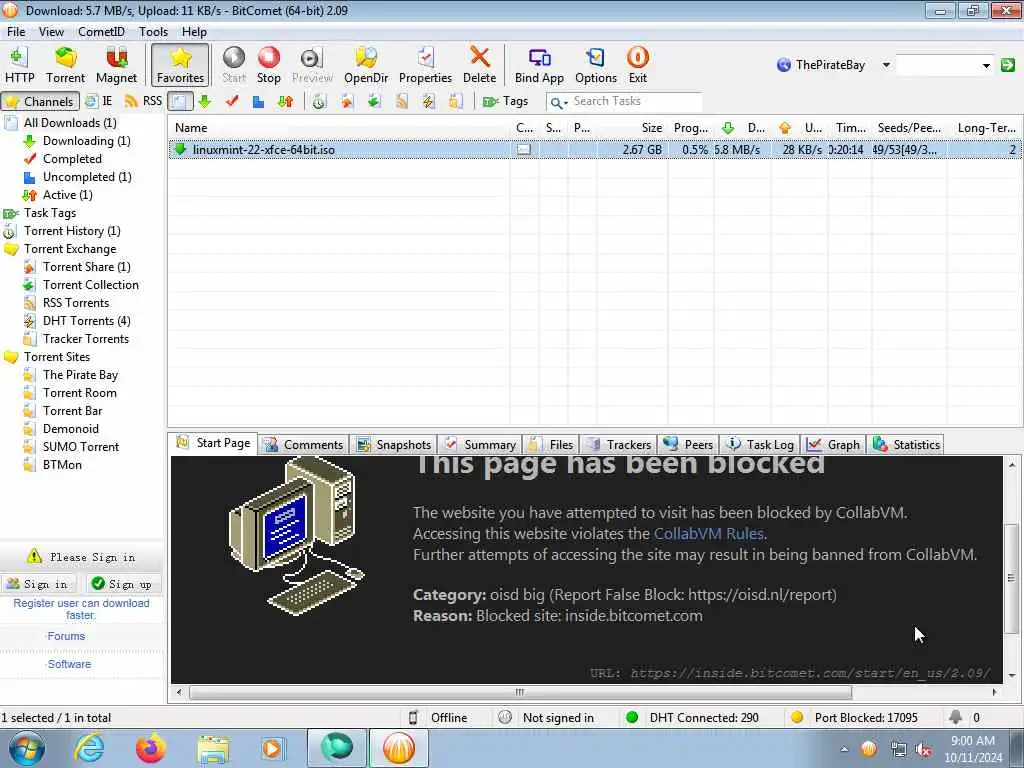Open task Properties
The image size is (1024, 768).
[425, 65]
